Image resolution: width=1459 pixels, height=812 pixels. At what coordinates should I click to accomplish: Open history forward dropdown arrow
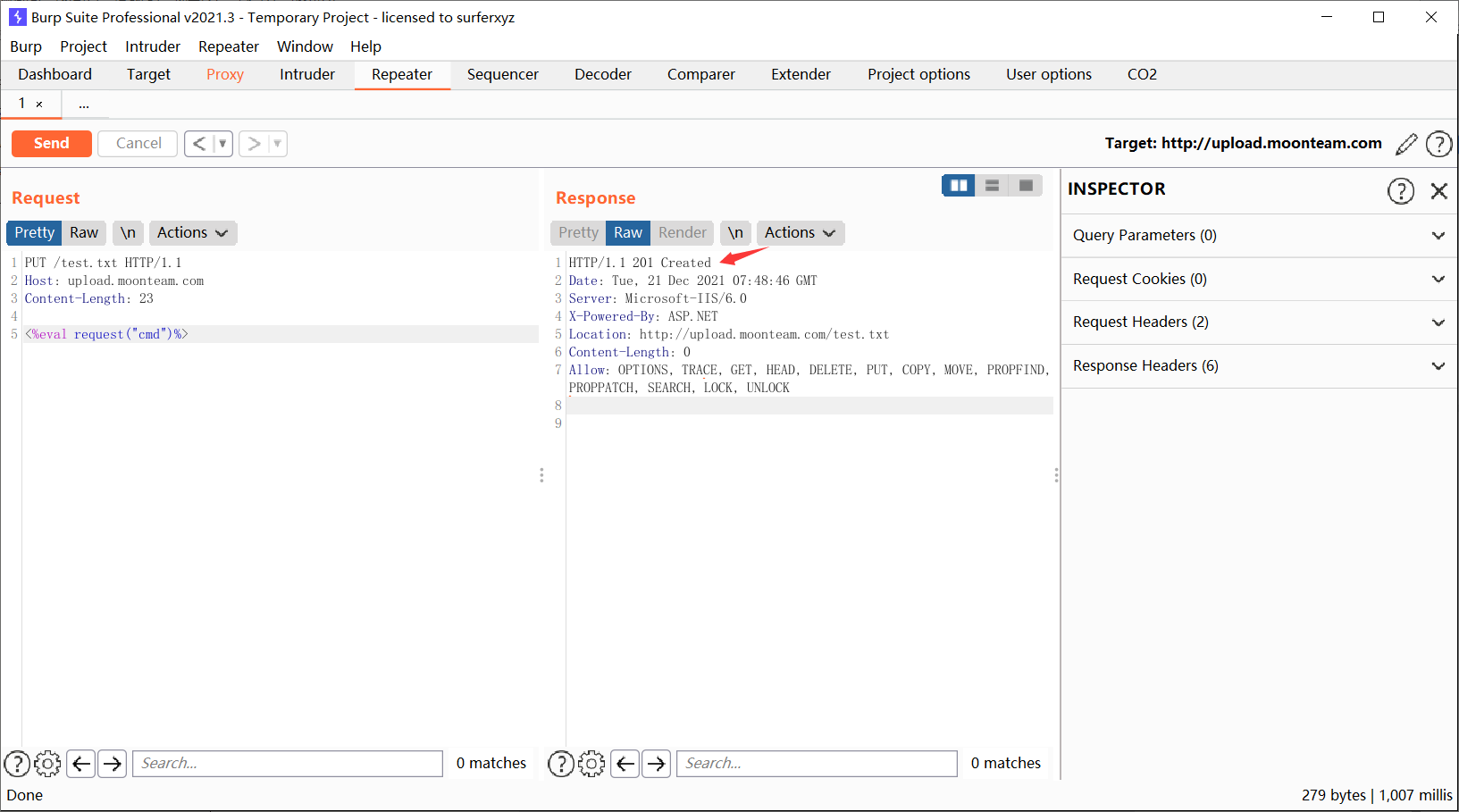pyautogui.click(x=277, y=143)
